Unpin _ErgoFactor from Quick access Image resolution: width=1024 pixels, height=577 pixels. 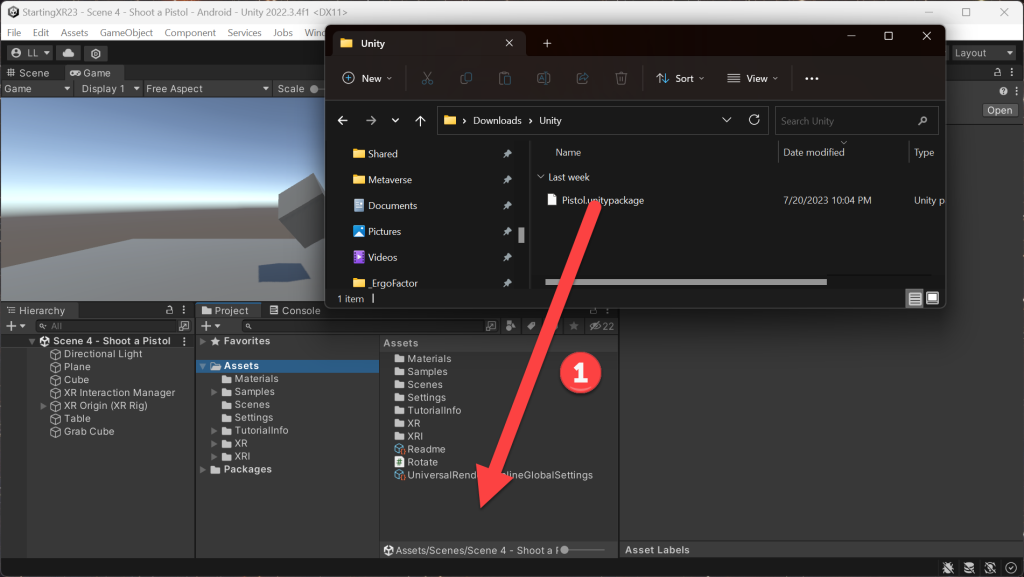[507, 283]
